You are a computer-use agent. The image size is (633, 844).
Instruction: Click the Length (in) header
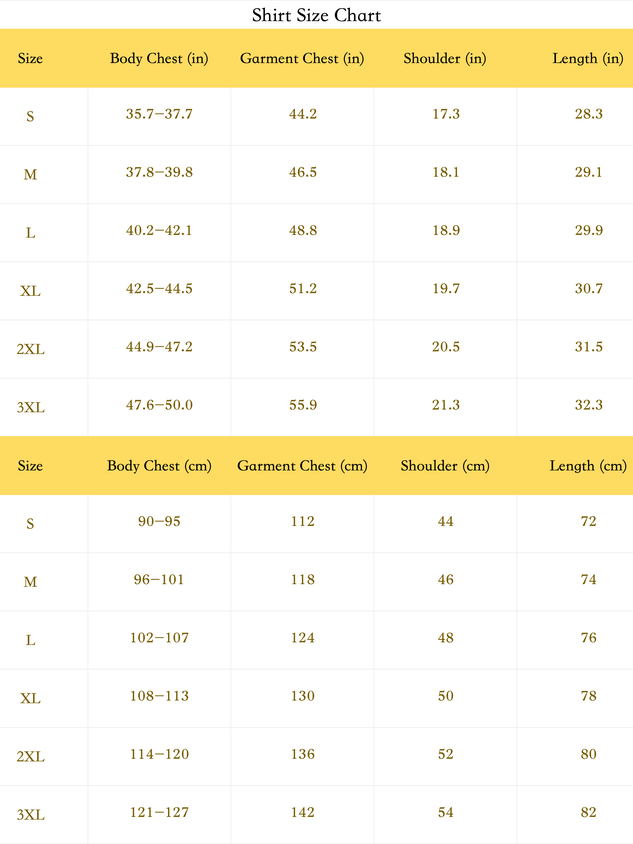click(x=588, y=58)
